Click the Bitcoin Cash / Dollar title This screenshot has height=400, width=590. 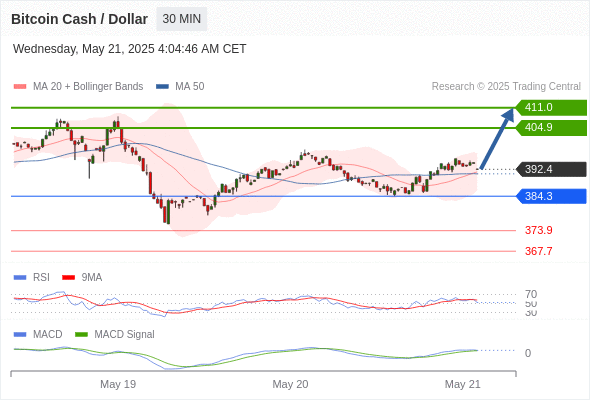(x=79, y=19)
